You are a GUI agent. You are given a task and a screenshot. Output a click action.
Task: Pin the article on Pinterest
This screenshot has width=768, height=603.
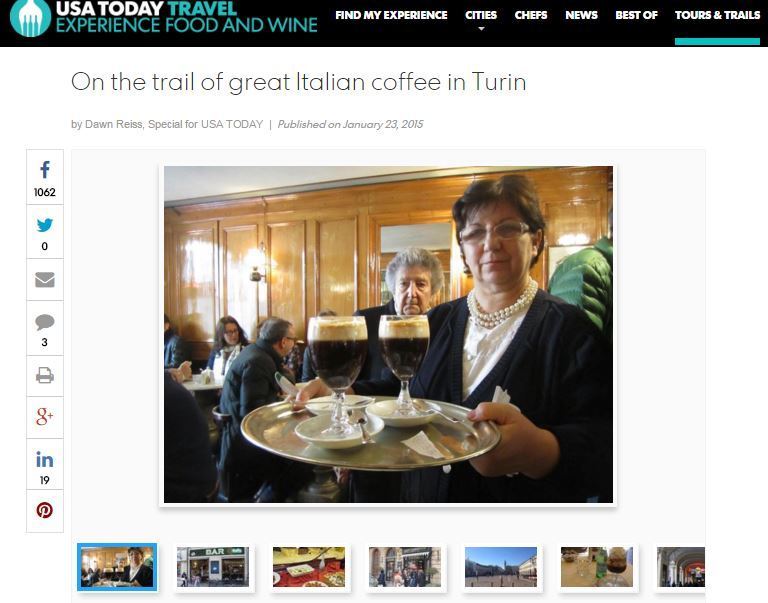[x=45, y=510]
